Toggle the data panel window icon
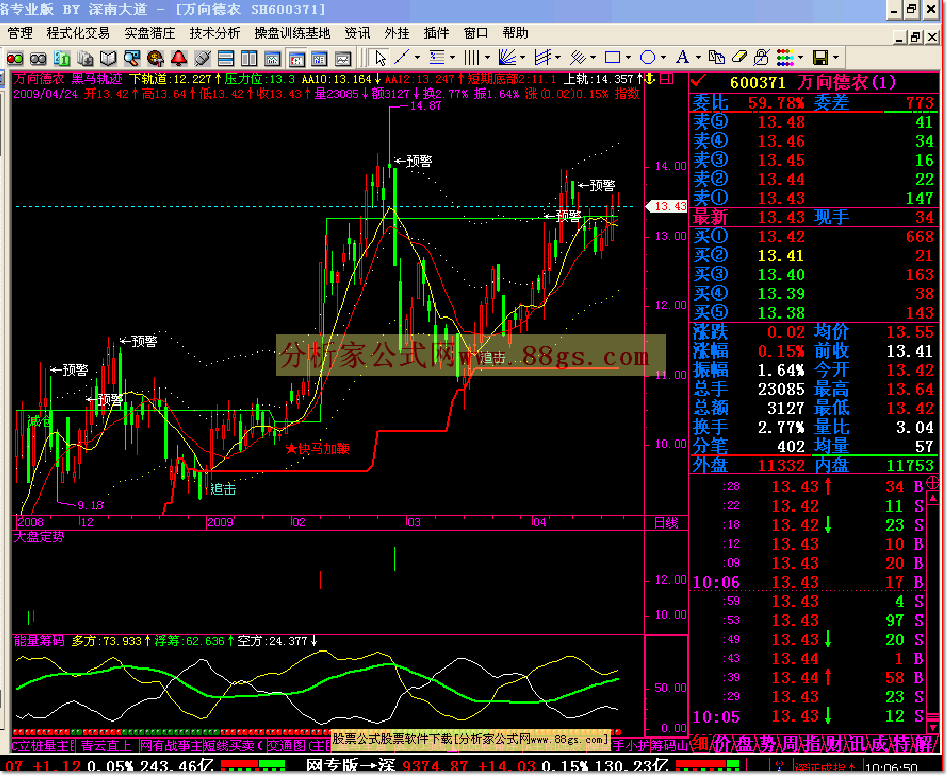 [x=319, y=58]
